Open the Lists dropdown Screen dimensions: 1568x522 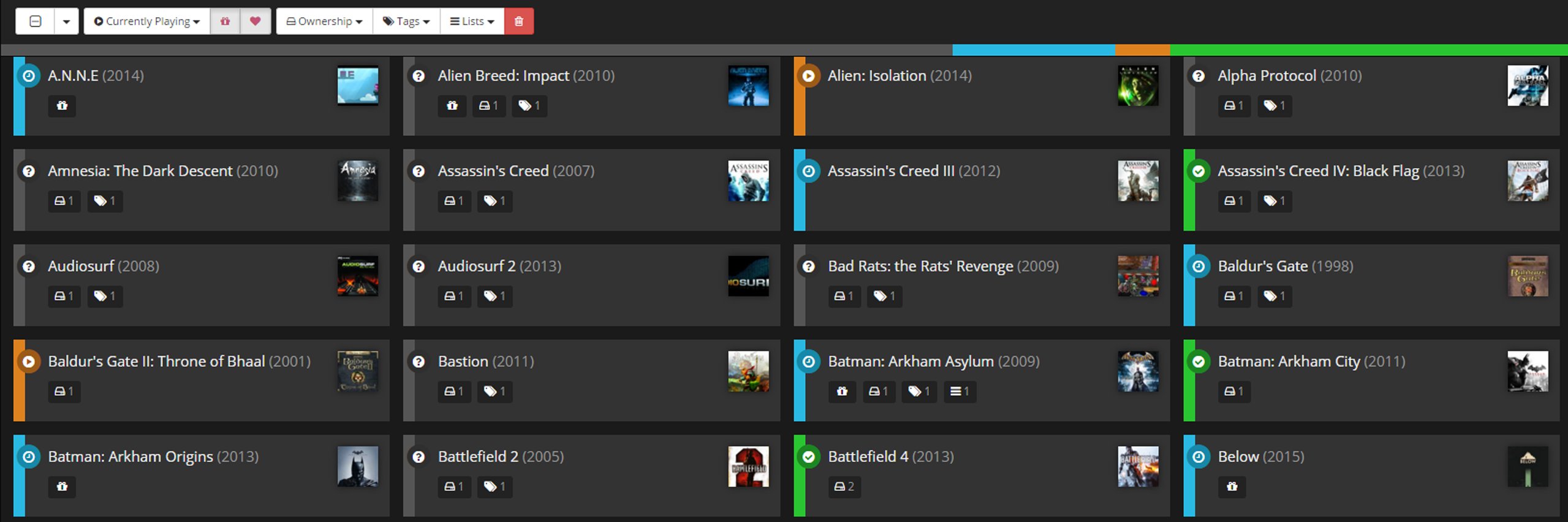point(472,21)
